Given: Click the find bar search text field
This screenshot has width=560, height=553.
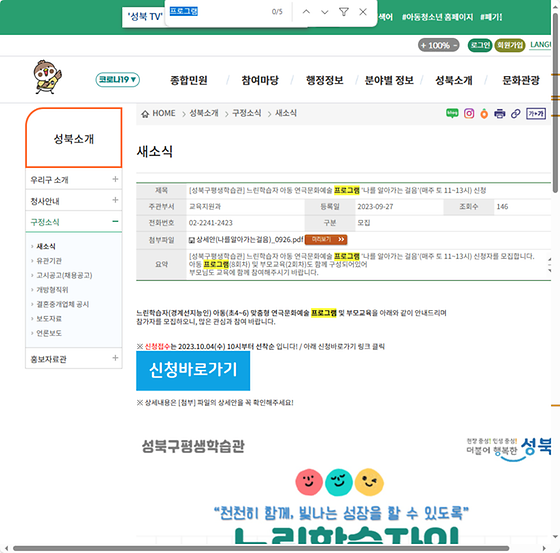Looking at the screenshot, I should pos(218,12).
